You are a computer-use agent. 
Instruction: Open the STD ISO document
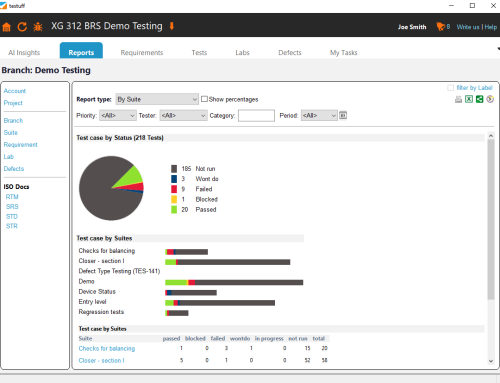pos(12,217)
